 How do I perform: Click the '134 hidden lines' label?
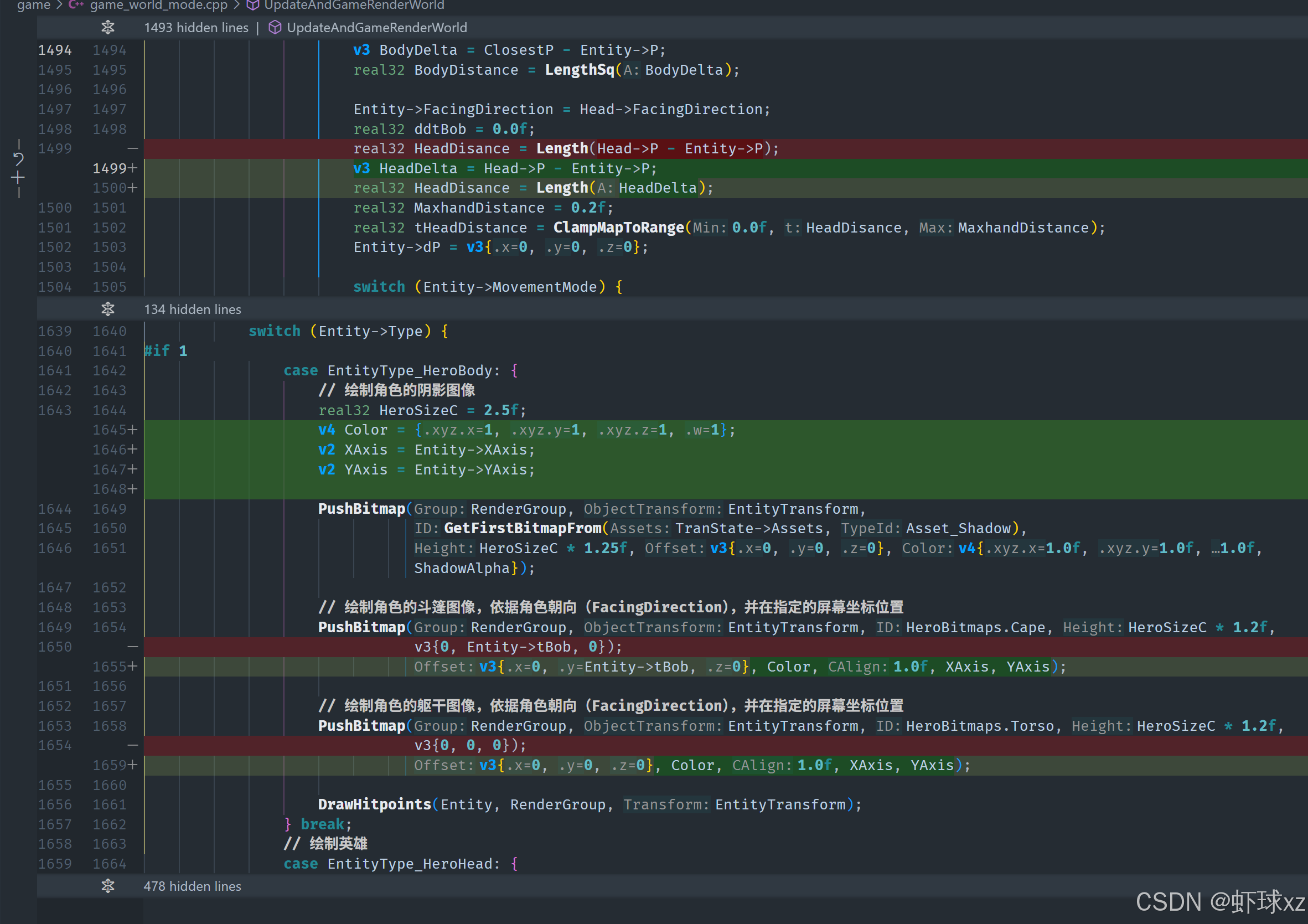pyautogui.click(x=193, y=309)
